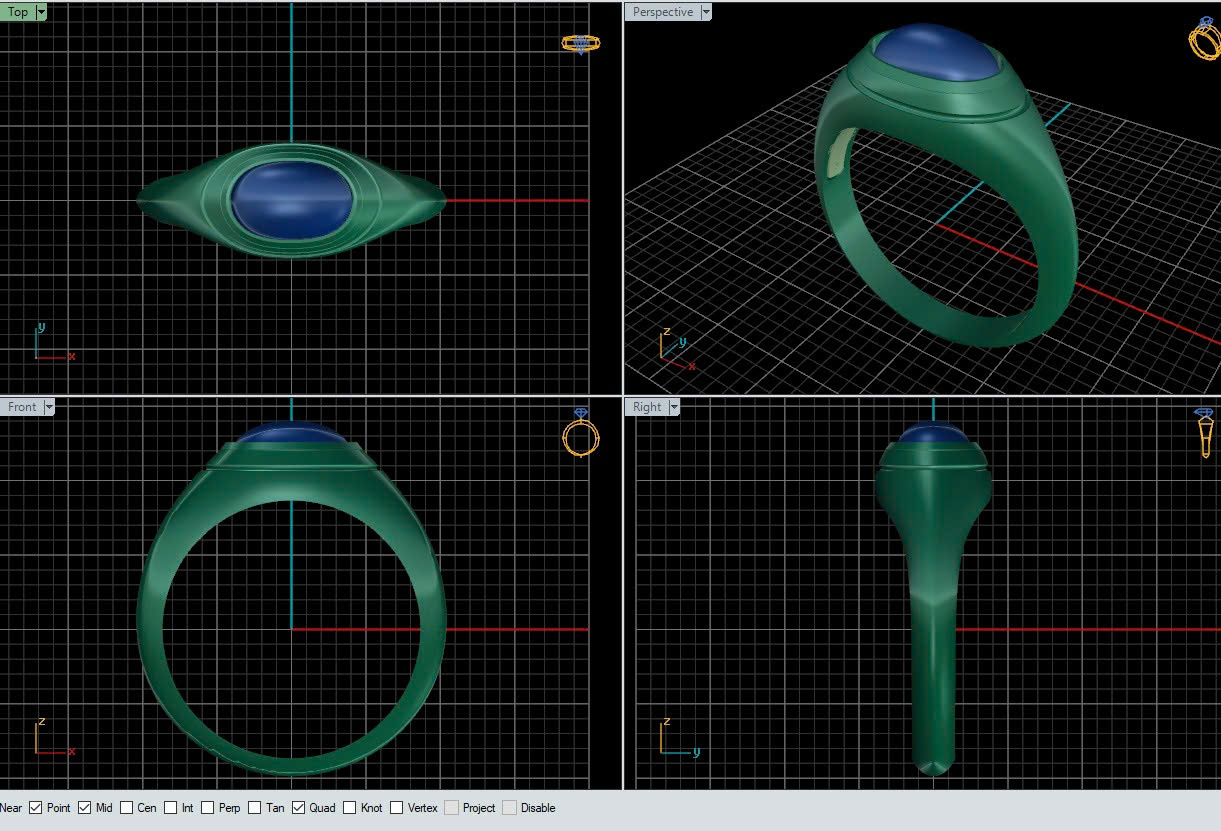Click the ring thumbnail icon in Top viewport
Image resolution: width=1221 pixels, height=831 pixels.
[x=581, y=43]
